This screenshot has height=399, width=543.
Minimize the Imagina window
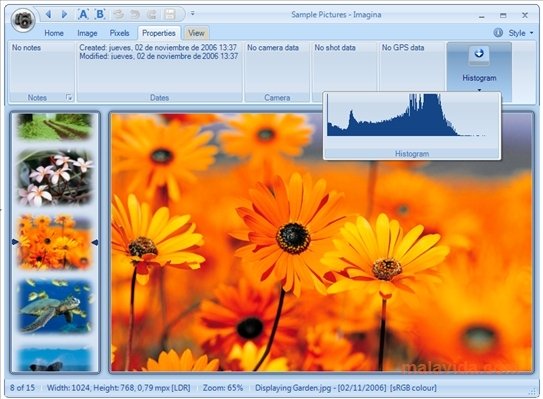point(482,16)
